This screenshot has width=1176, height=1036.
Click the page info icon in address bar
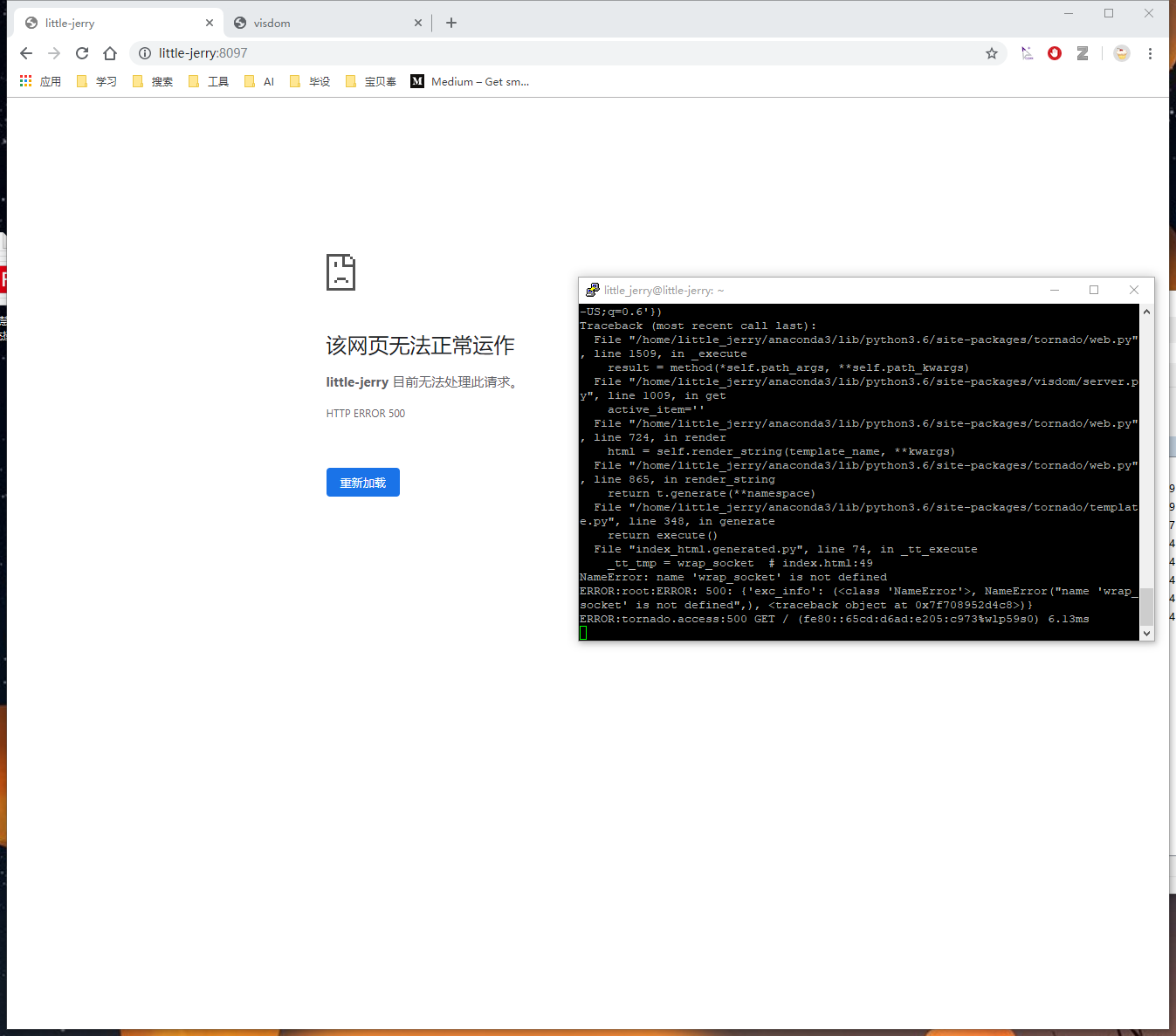tap(145, 52)
